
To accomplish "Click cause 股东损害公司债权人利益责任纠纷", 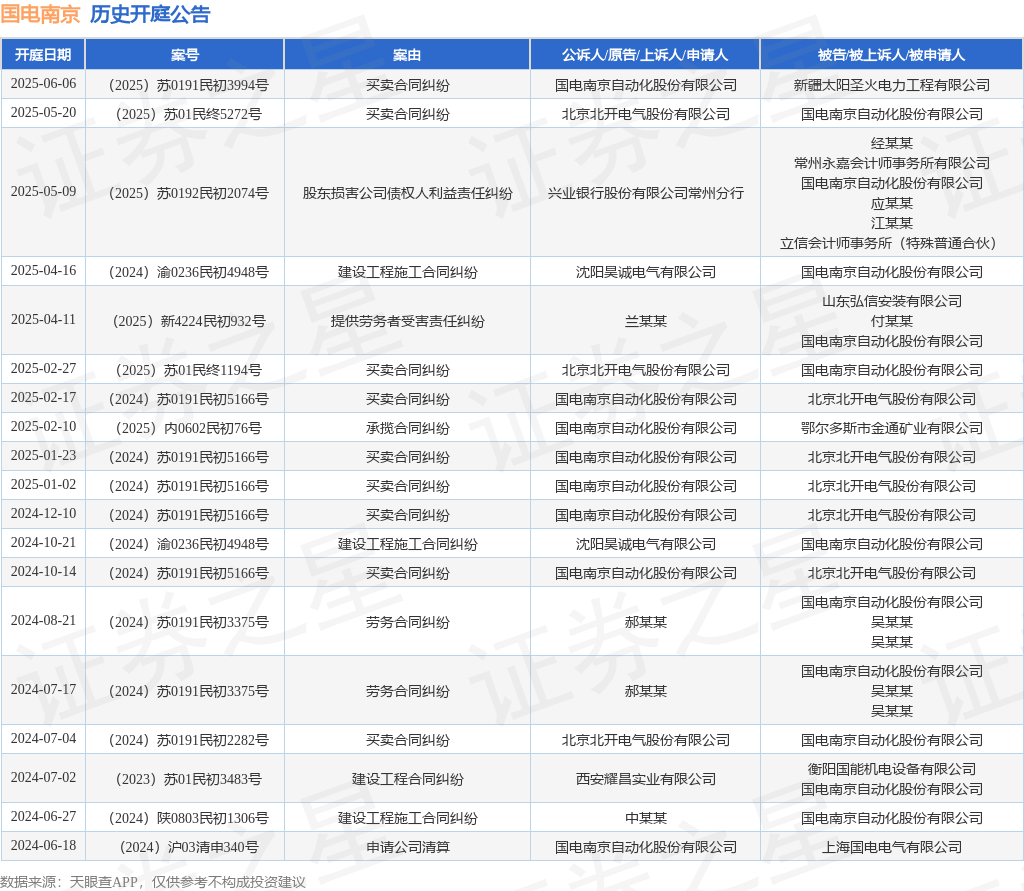I will (408, 193).
